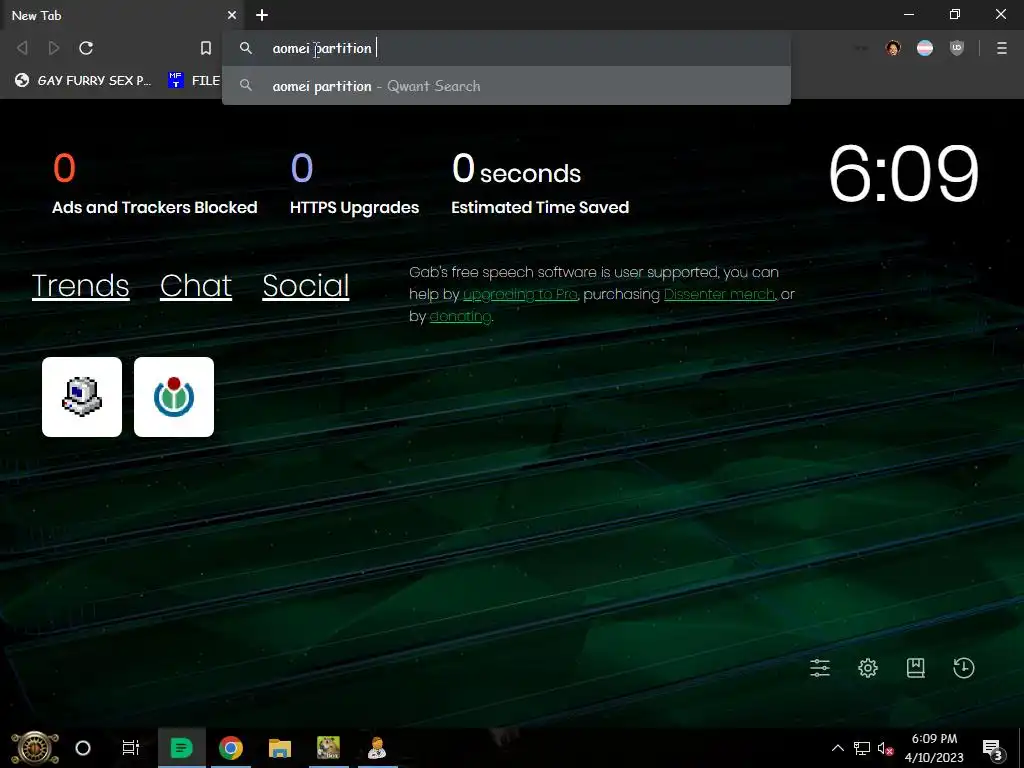Open settings with the gear icon

[868, 668]
